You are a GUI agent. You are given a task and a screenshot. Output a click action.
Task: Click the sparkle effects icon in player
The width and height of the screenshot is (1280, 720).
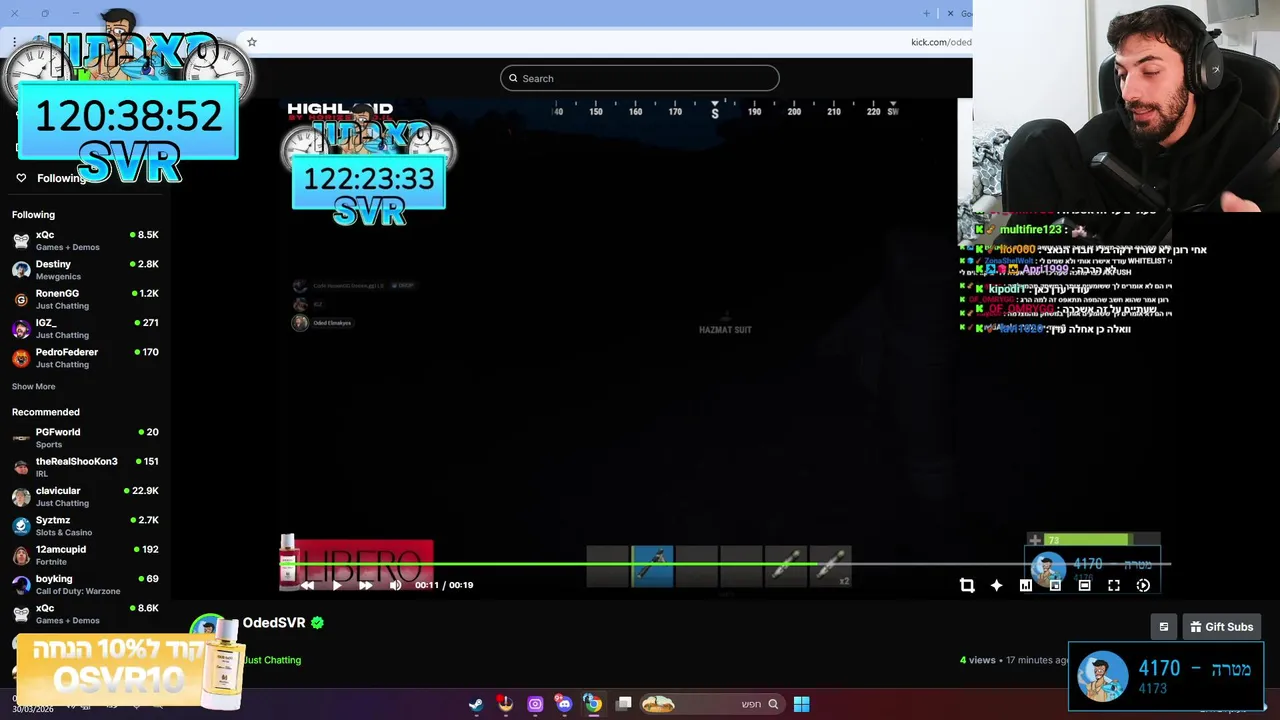tap(996, 585)
